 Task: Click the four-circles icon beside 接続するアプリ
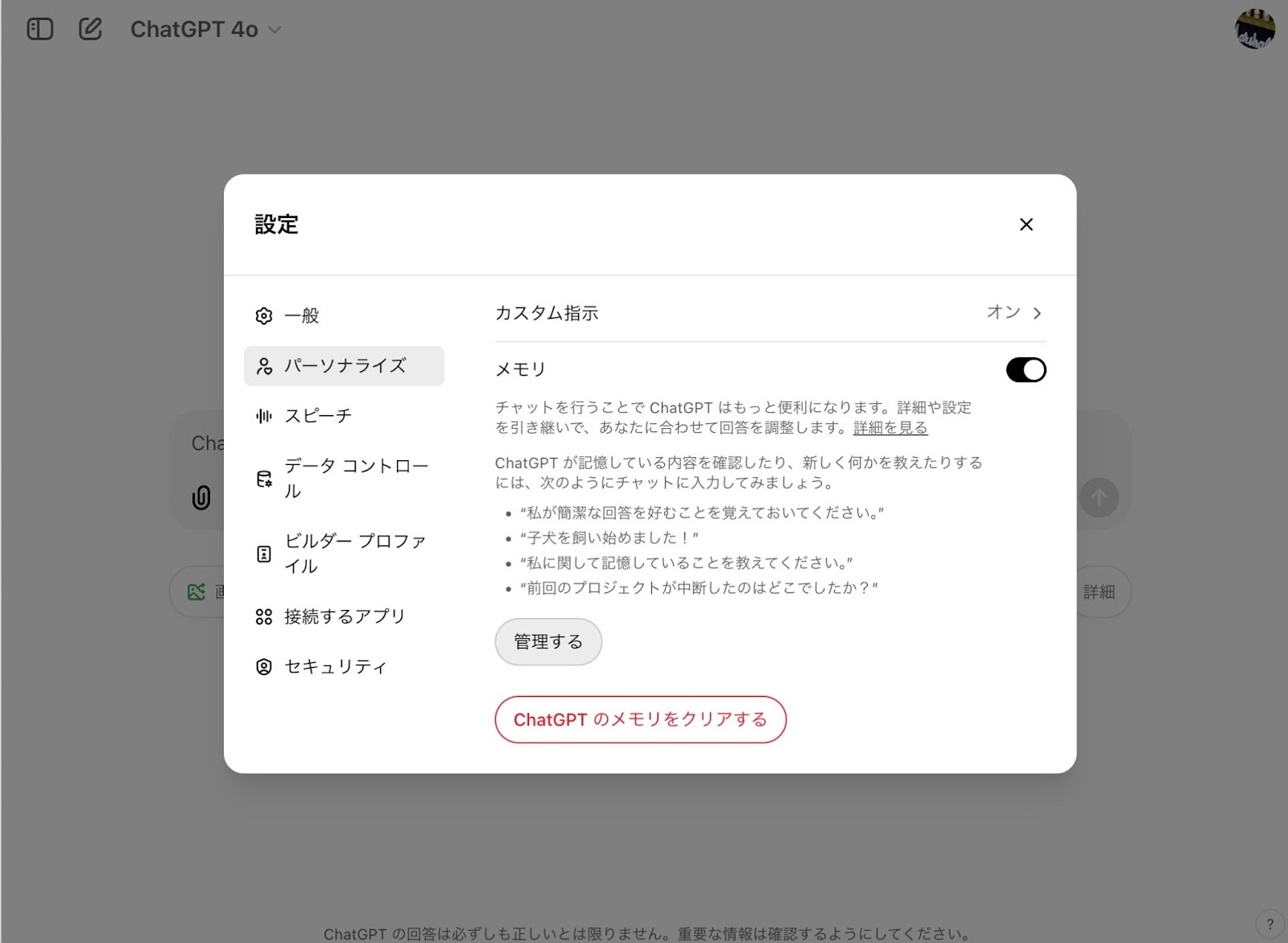click(264, 616)
